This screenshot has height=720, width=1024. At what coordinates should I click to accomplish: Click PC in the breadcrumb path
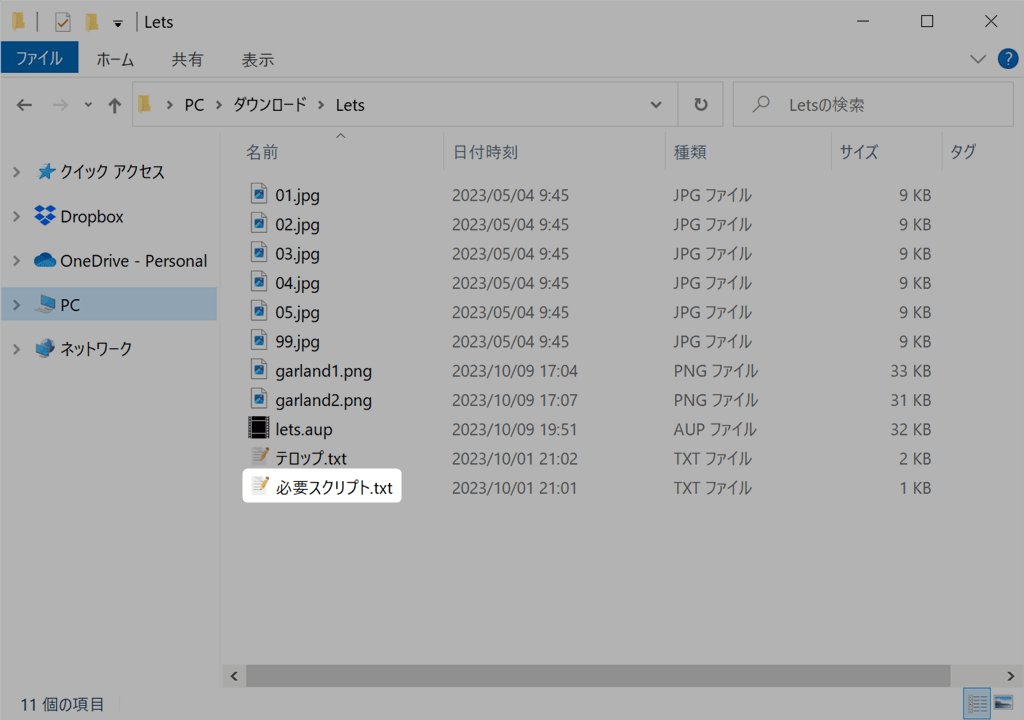194,104
